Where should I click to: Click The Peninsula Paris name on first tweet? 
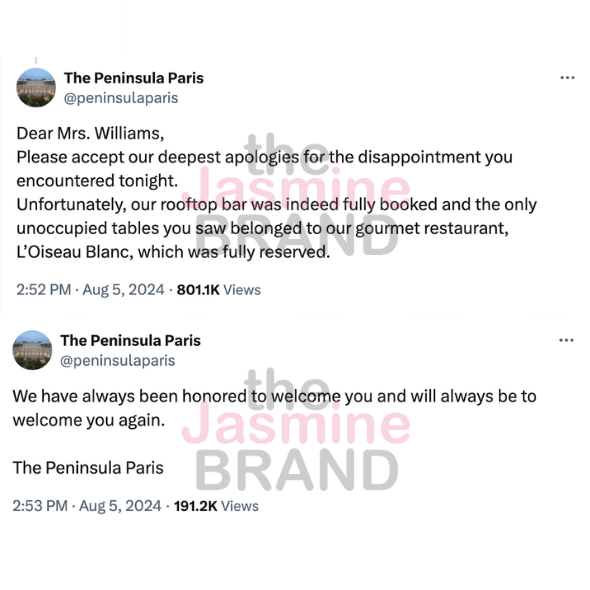click(x=134, y=78)
